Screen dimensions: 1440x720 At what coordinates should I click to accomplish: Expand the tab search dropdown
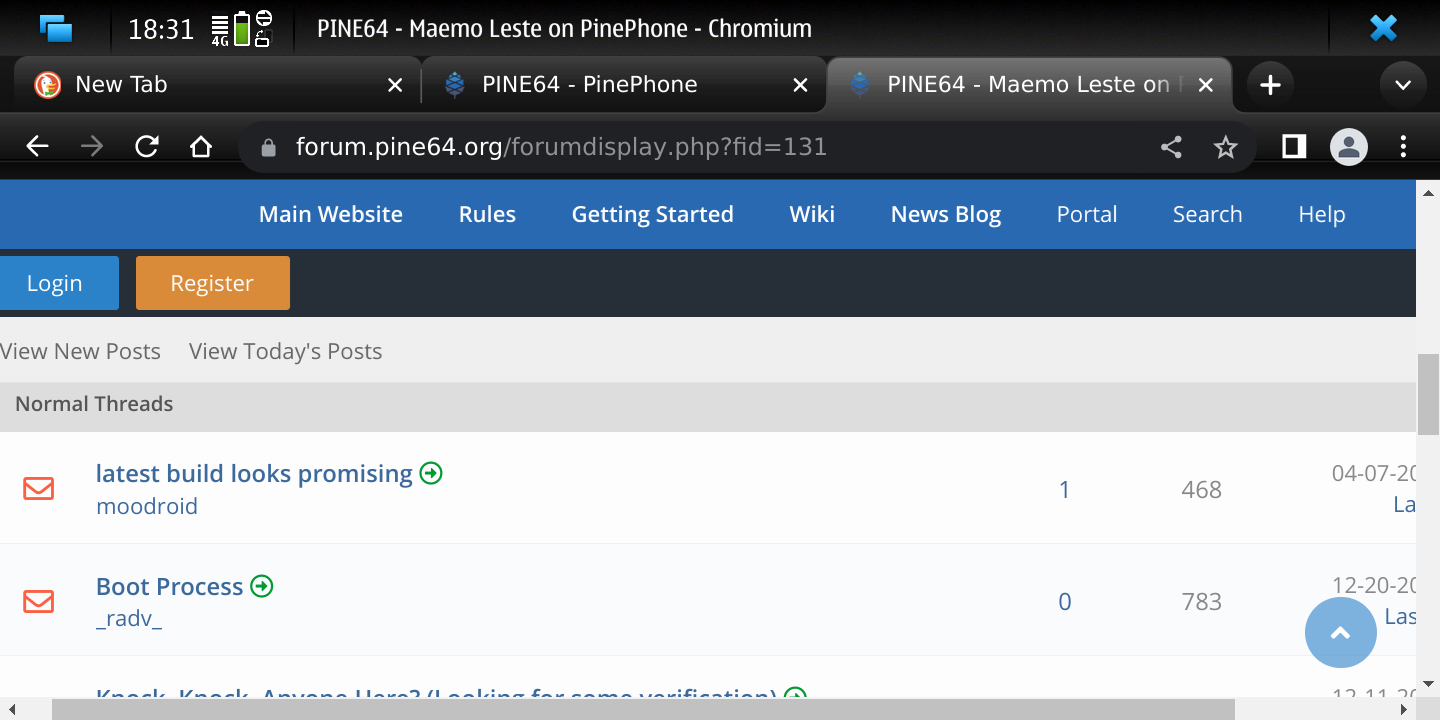1402,85
